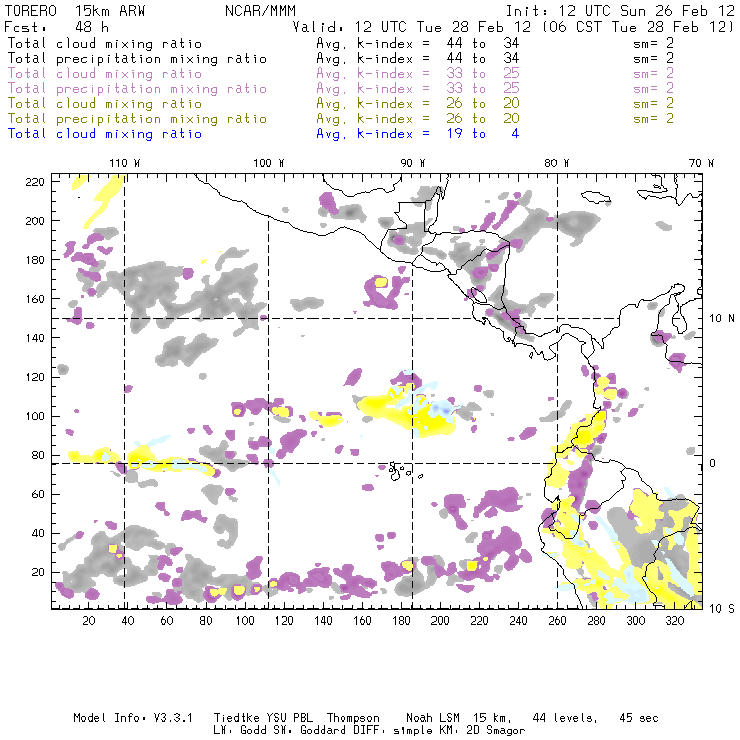The width and height of the screenshot is (740, 740).
Task: Click the '80 W' longitude label
Action: click(x=557, y=163)
